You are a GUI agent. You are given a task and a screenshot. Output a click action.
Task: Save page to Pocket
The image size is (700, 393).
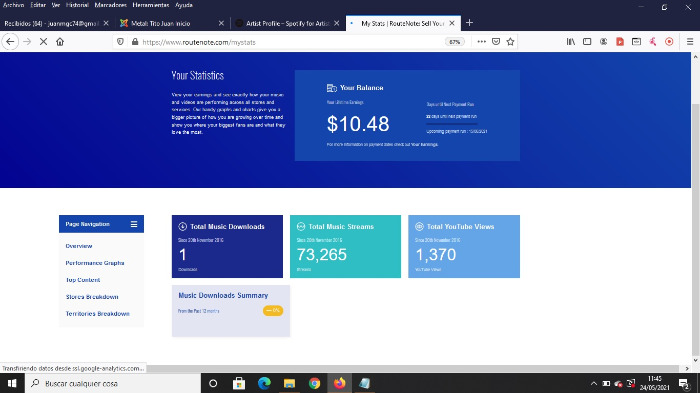click(x=496, y=42)
